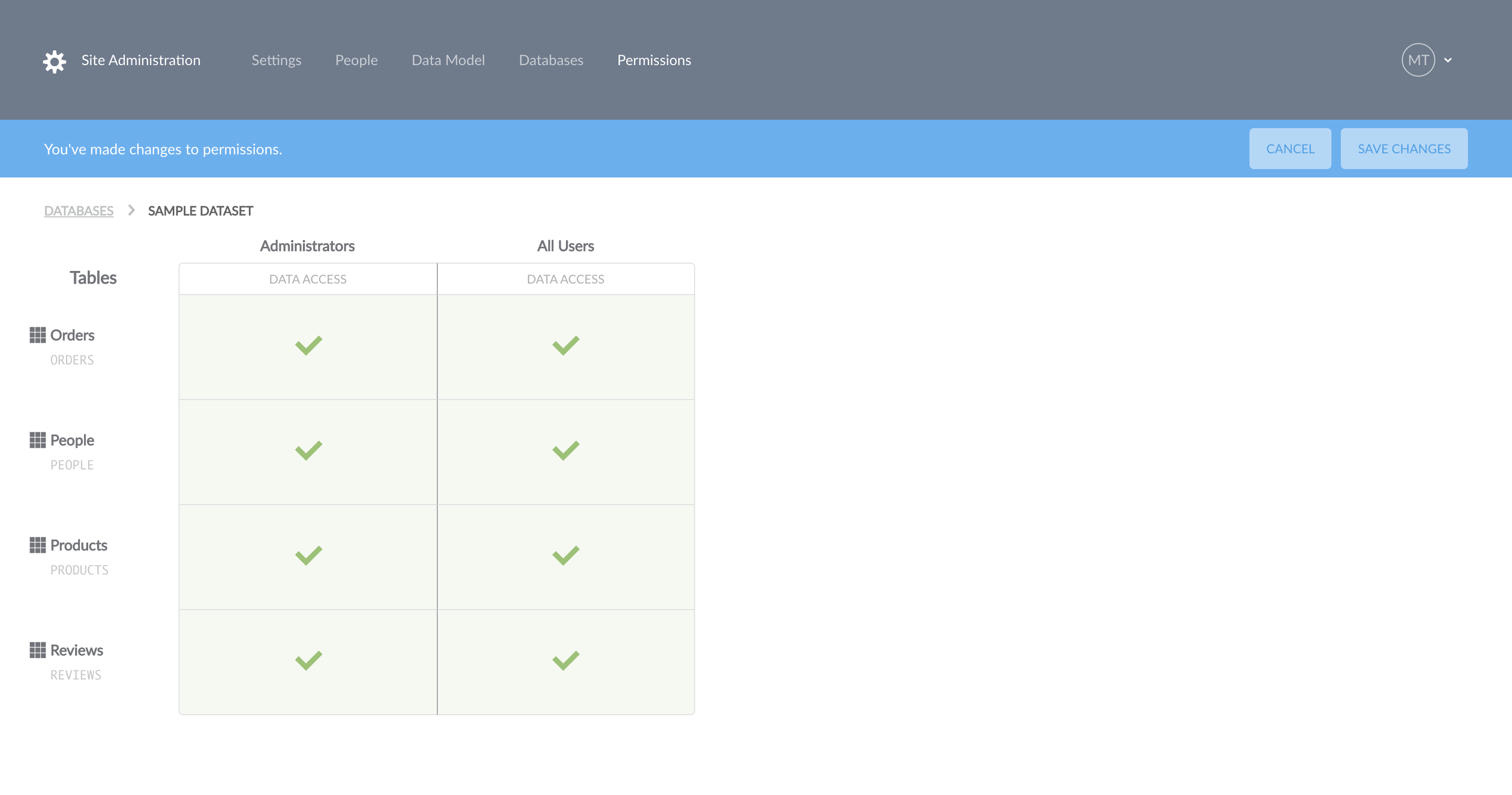Toggle All Users access for People table
The width and height of the screenshot is (1512, 795).
click(566, 451)
